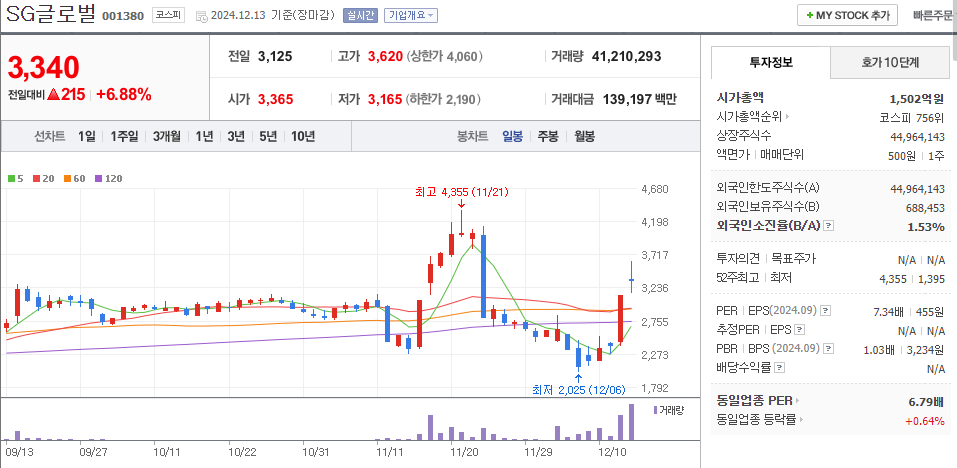This screenshot has width=957, height=468.
Task: Click the green 5-day moving average legend
Action: [16, 179]
